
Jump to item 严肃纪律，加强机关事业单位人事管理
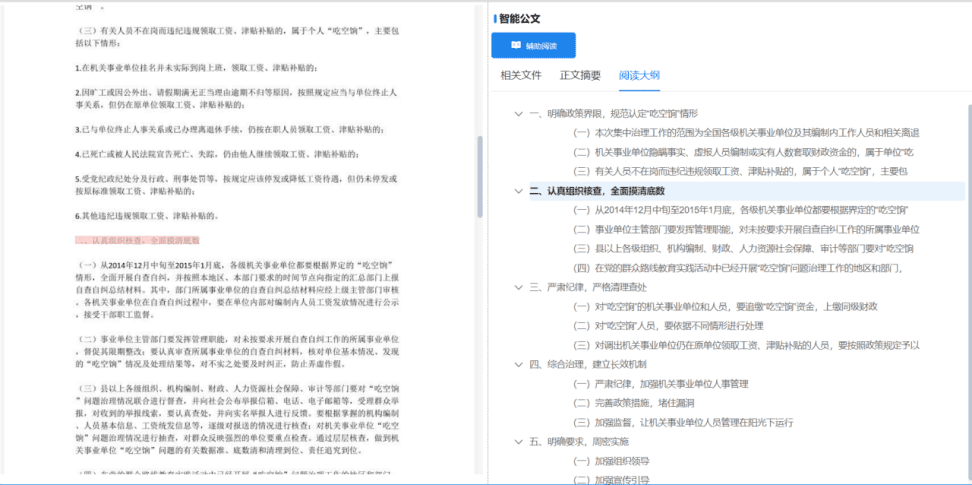tap(661, 384)
